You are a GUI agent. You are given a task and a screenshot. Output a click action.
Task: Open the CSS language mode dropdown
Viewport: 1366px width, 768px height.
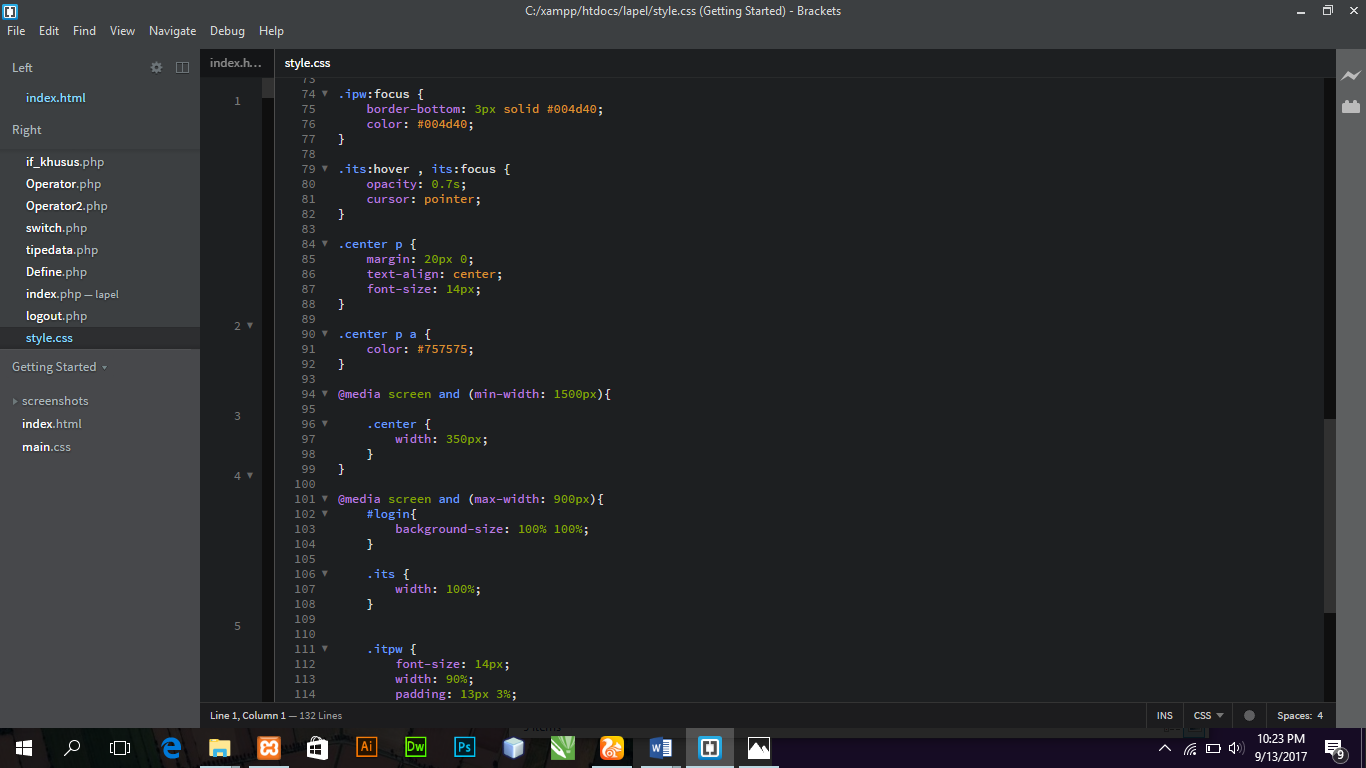tap(1208, 715)
